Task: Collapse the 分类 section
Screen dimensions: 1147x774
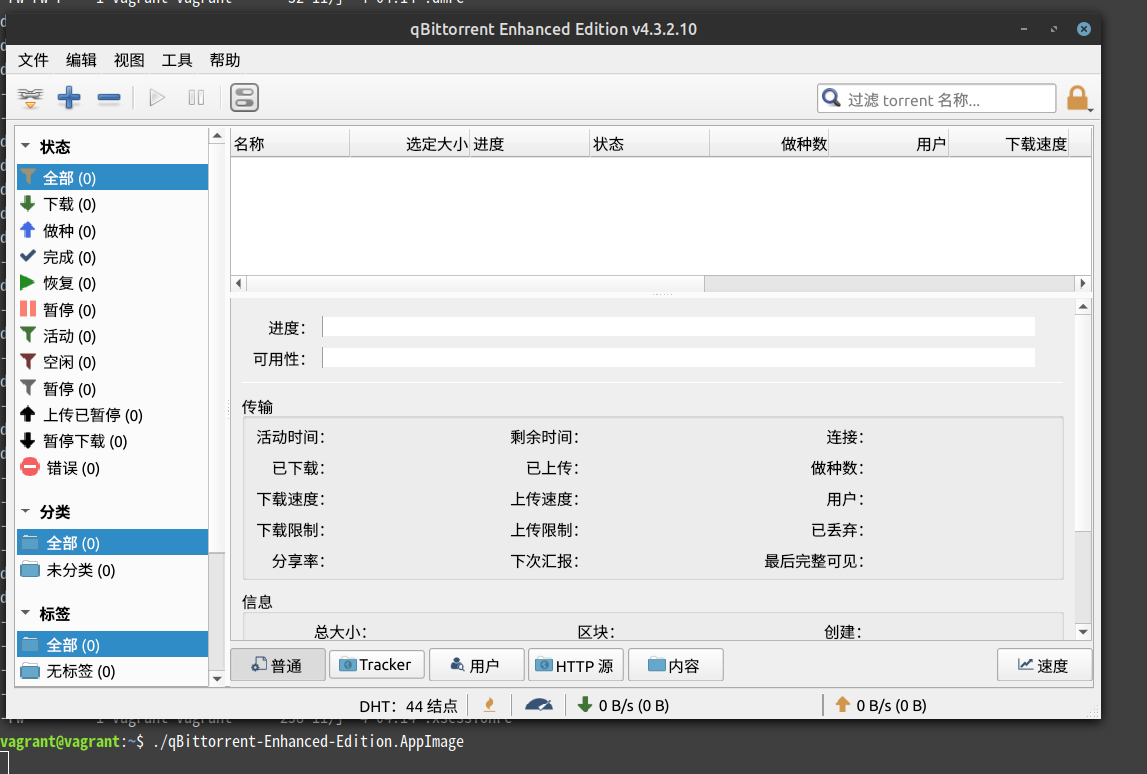Action: (26, 511)
